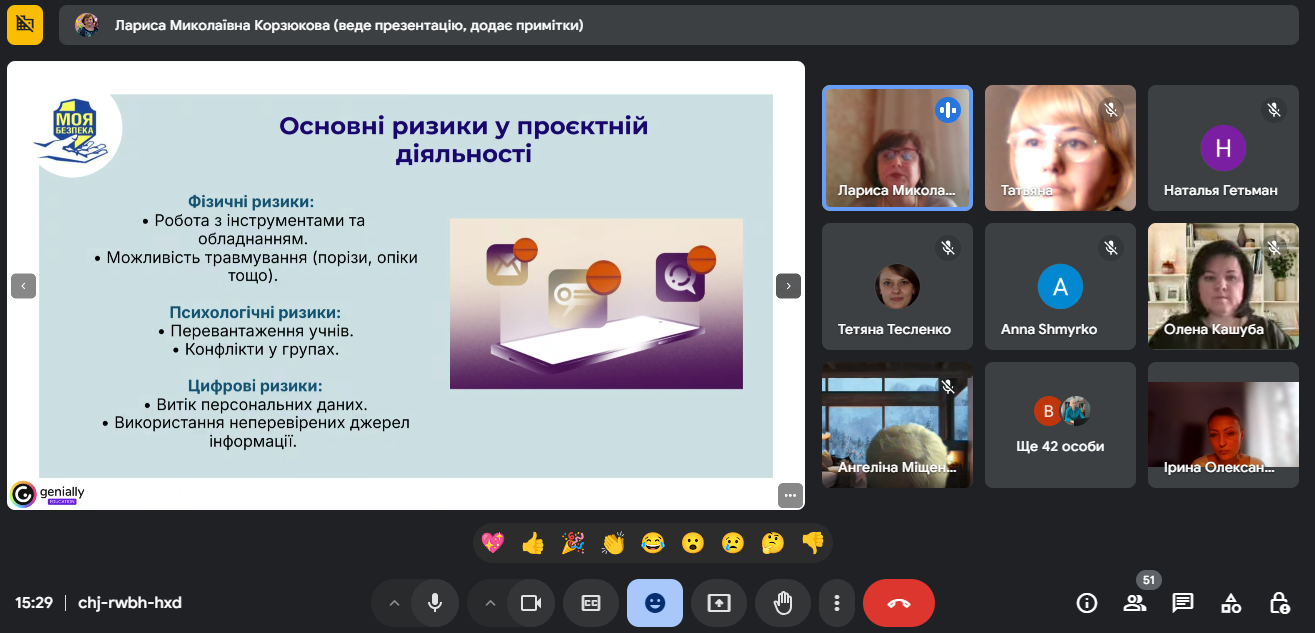Expand microphone audio settings arrow
1315x633 pixels.
point(394,603)
